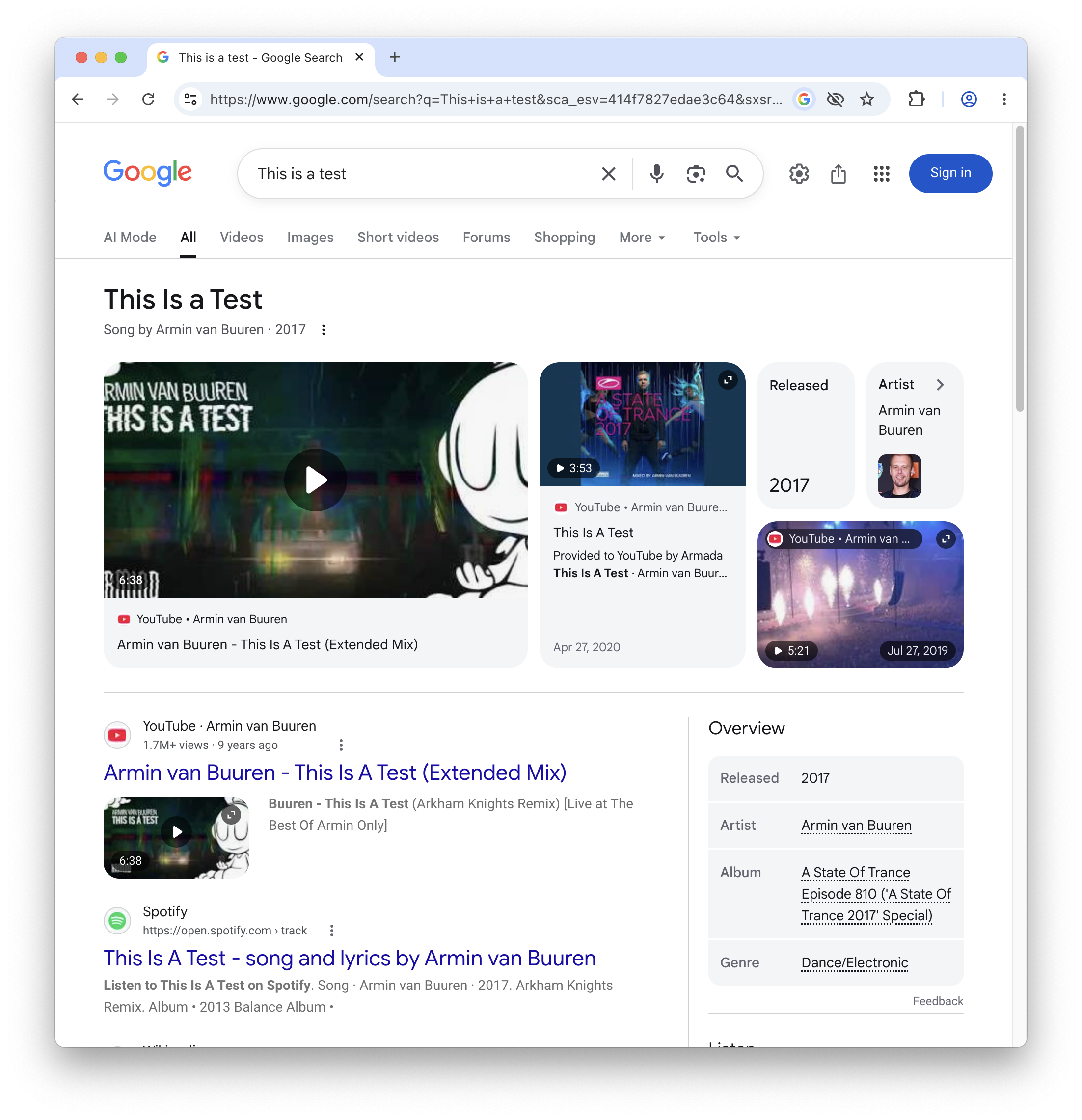Open options for the Spotify result
Image resolution: width=1082 pixels, height=1120 pixels.
(331, 930)
